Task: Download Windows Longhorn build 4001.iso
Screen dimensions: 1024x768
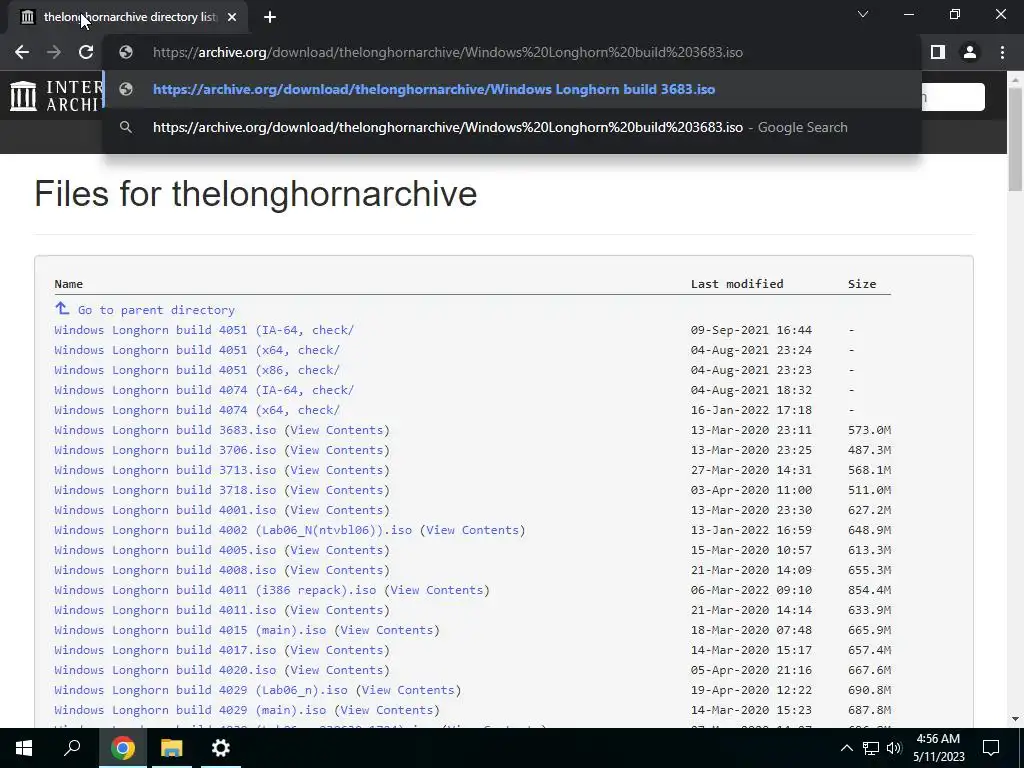Action: point(165,510)
